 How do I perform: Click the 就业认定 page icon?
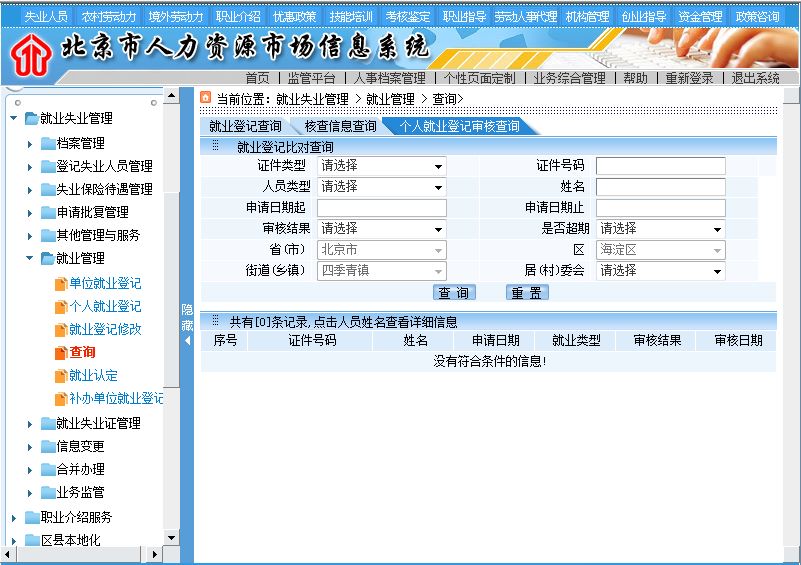coord(61,375)
